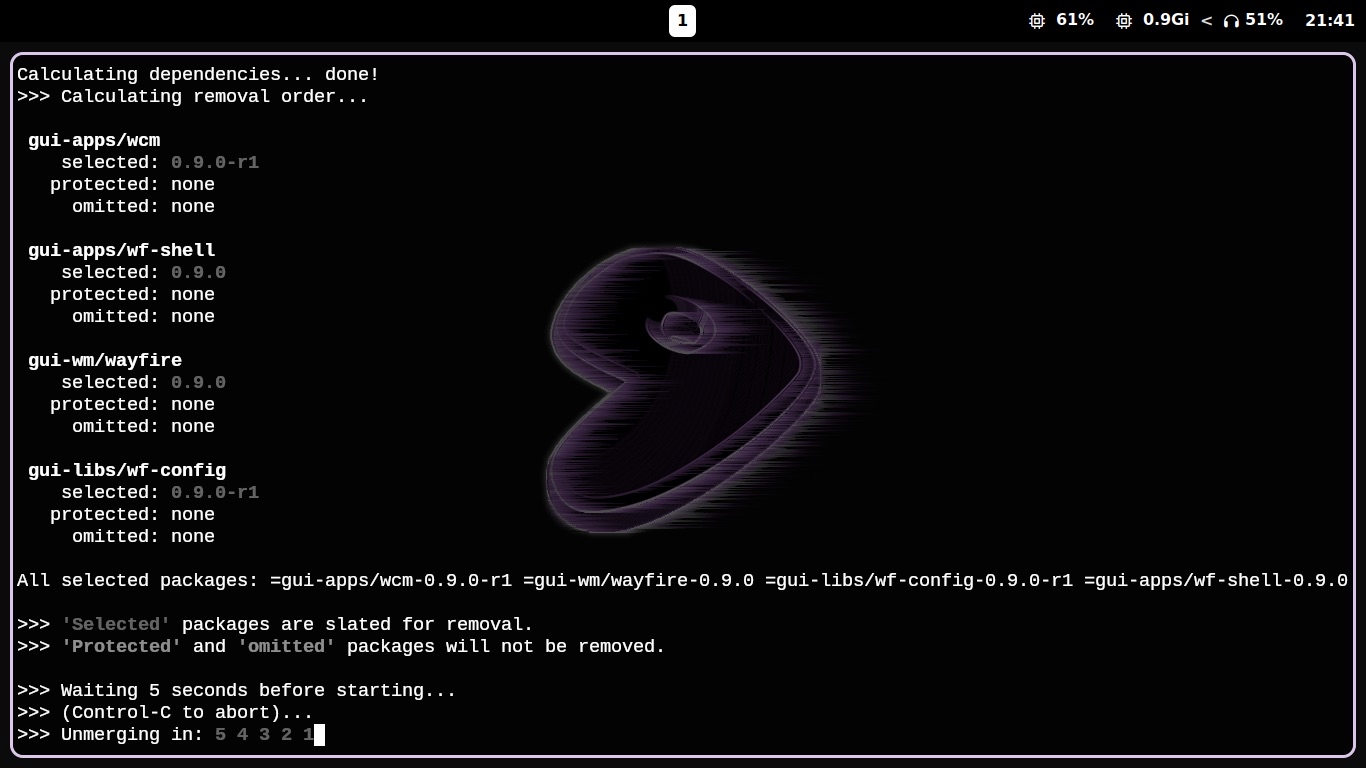Click the 'All selected packages:' label
The image size is (1366, 768).
point(138,580)
